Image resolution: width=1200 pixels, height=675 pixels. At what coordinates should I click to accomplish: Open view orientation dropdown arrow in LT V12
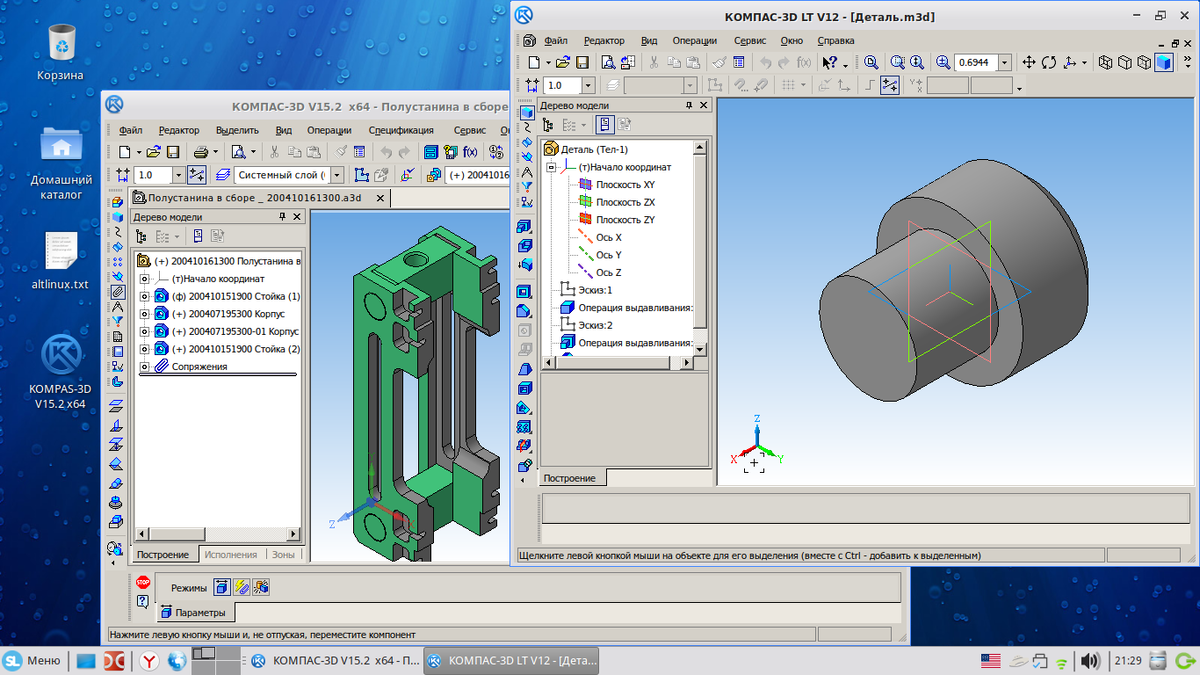1084,62
